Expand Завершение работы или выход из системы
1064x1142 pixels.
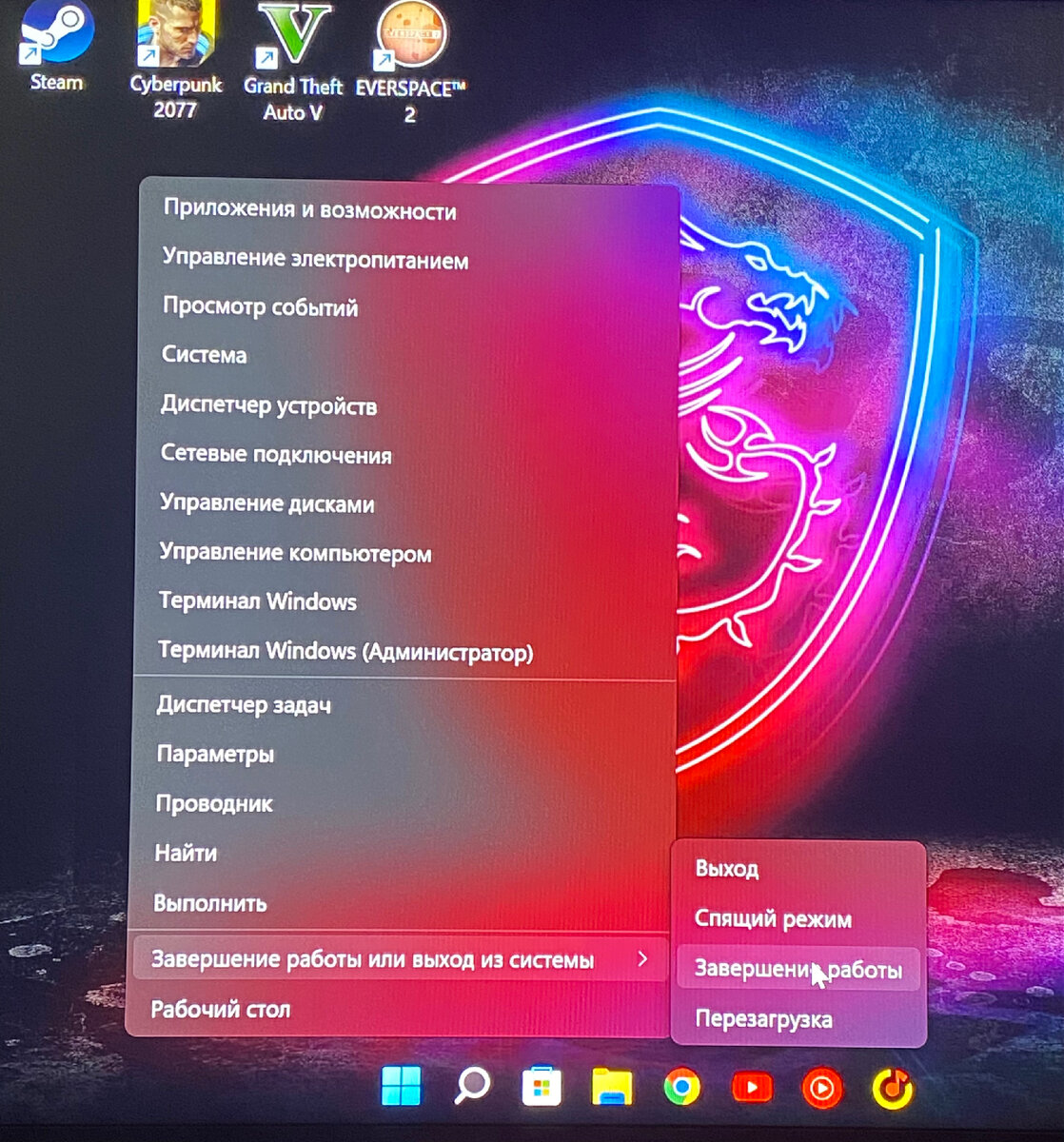click(x=401, y=959)
